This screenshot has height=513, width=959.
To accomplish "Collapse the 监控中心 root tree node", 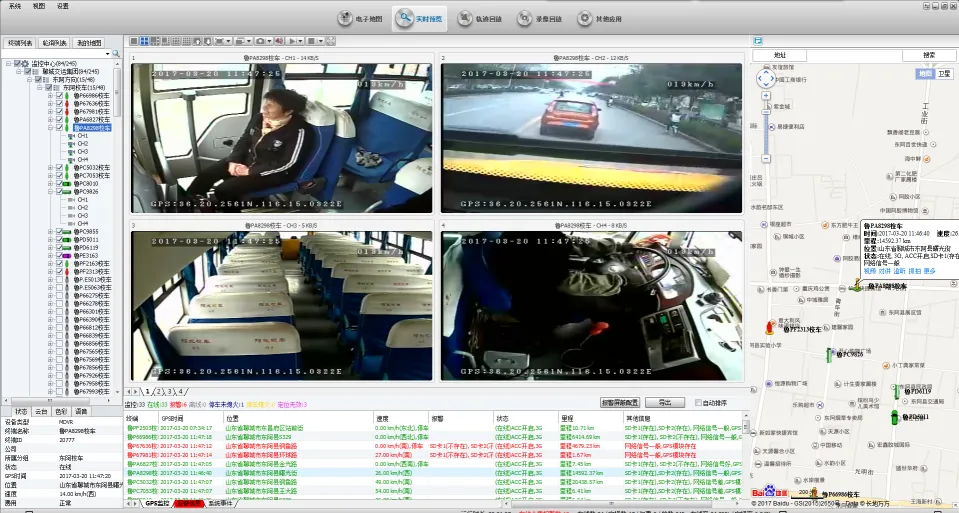I will (x=8, y=64).
